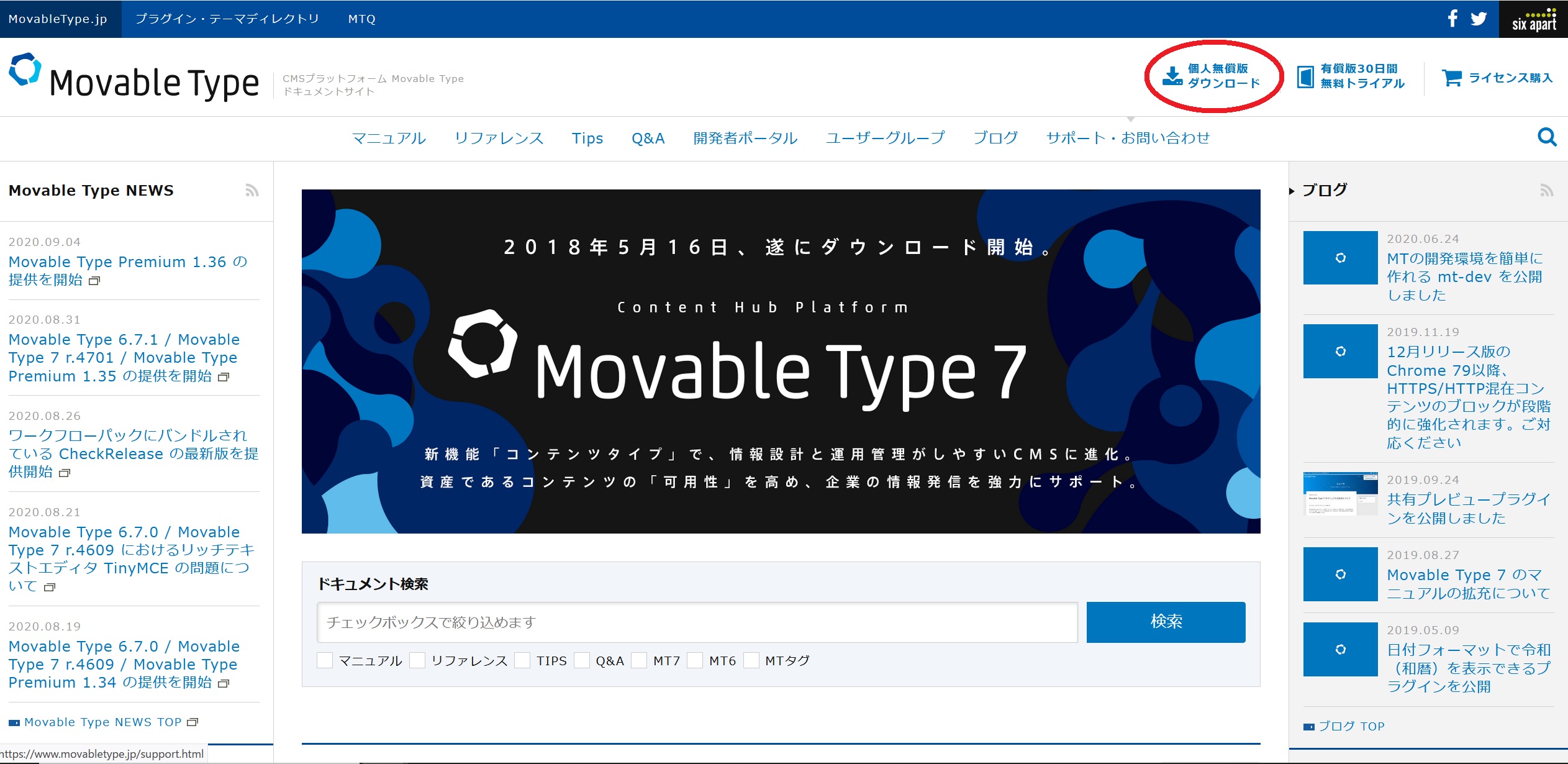Open the Movable Type NEWS TOP link
Image resolution: width=1568 pixels, height=764 pixels.
point(102,722)
